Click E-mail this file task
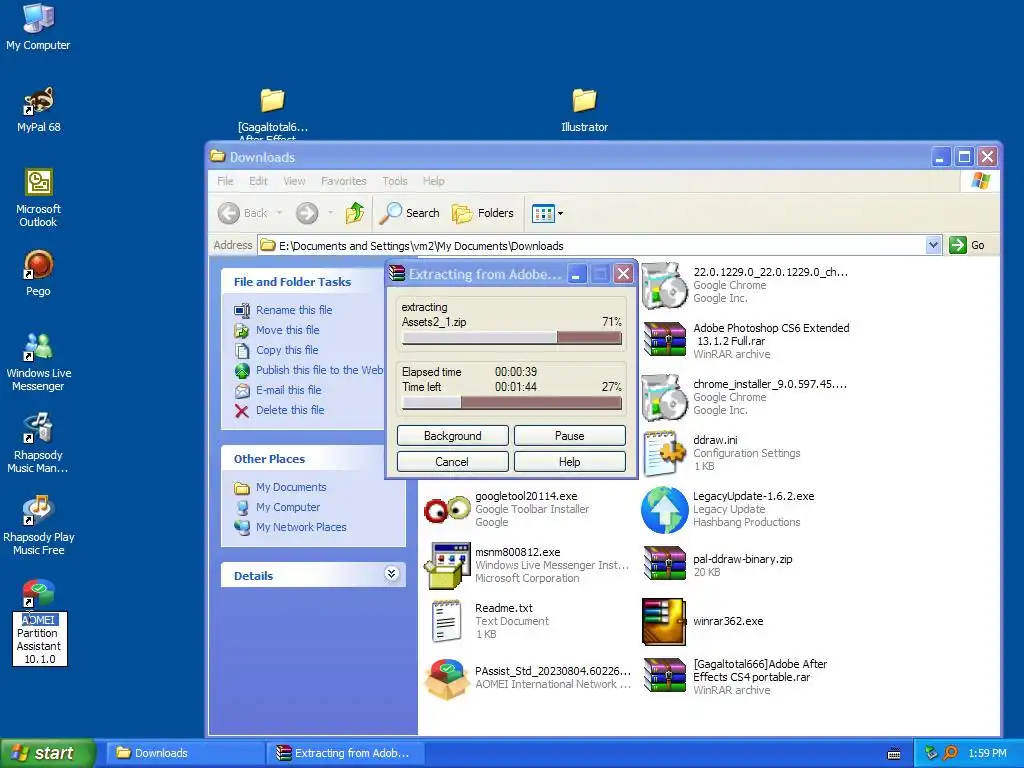Viewport: 1024px width, 768px height. 278,391
